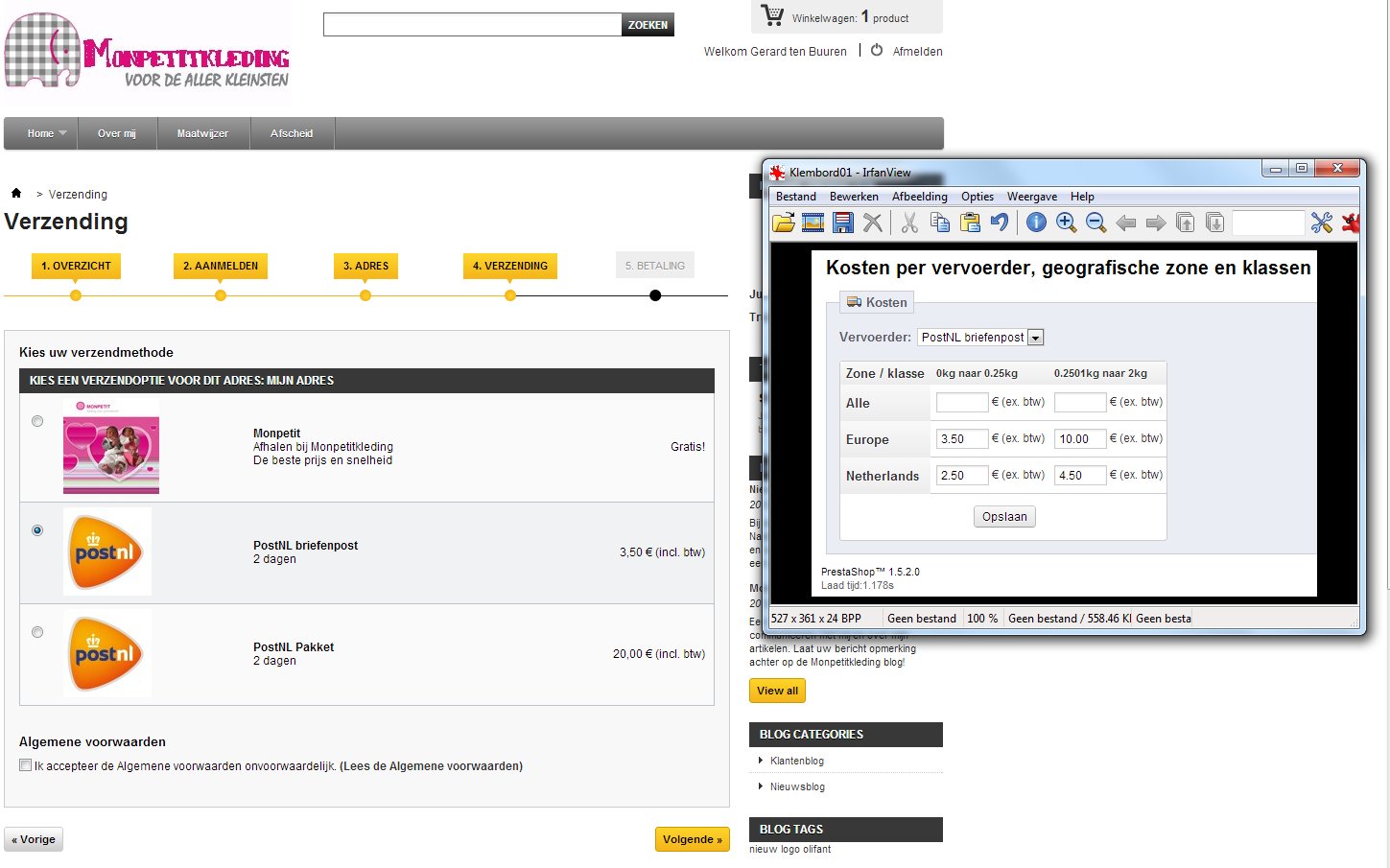Go to checkout step 1. Overzicht
This screenshot has width=1390, height=868.
click(x=76, y=266)
